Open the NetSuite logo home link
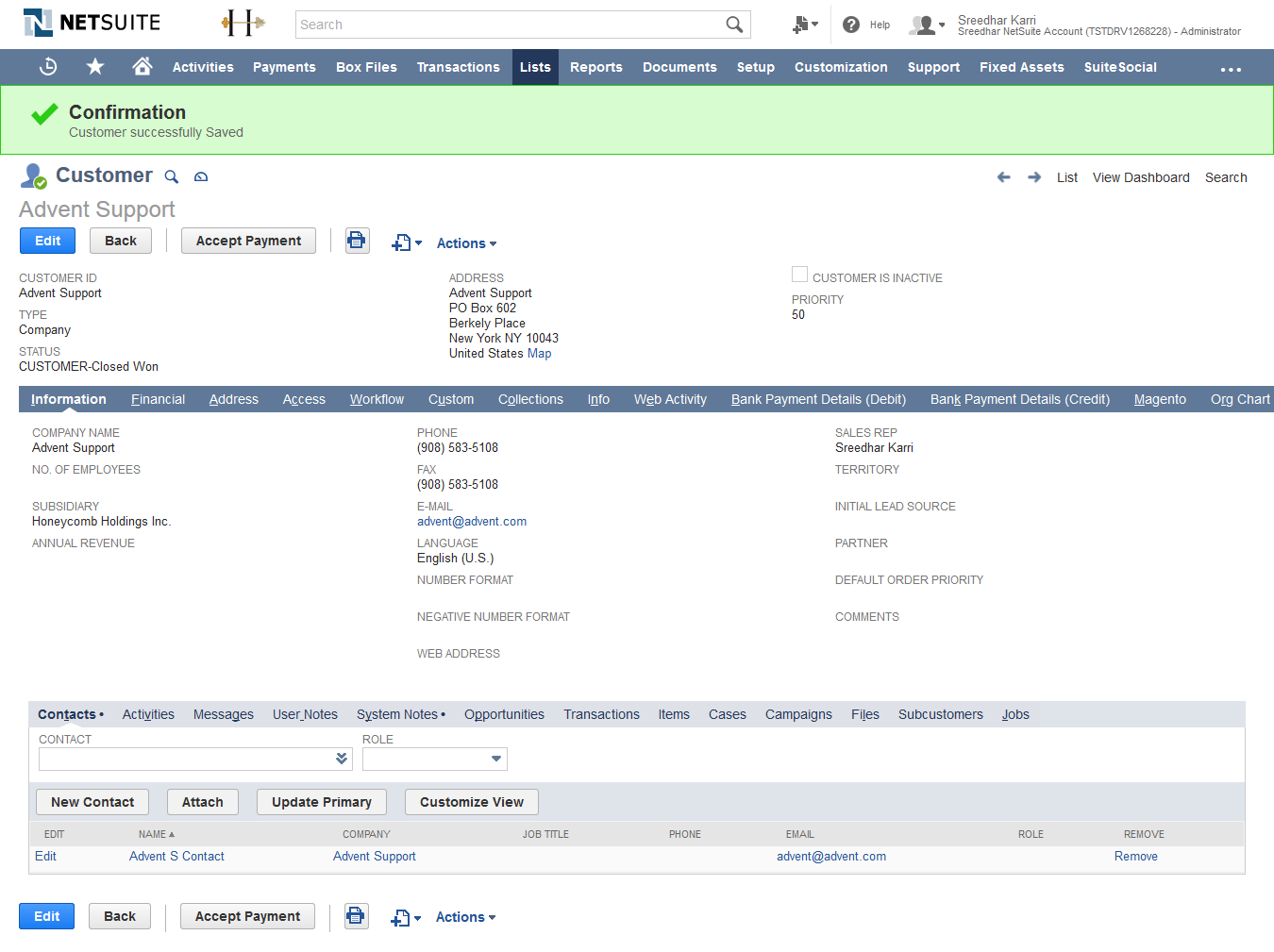This screenshot has width=1274, height=952. 92,23
